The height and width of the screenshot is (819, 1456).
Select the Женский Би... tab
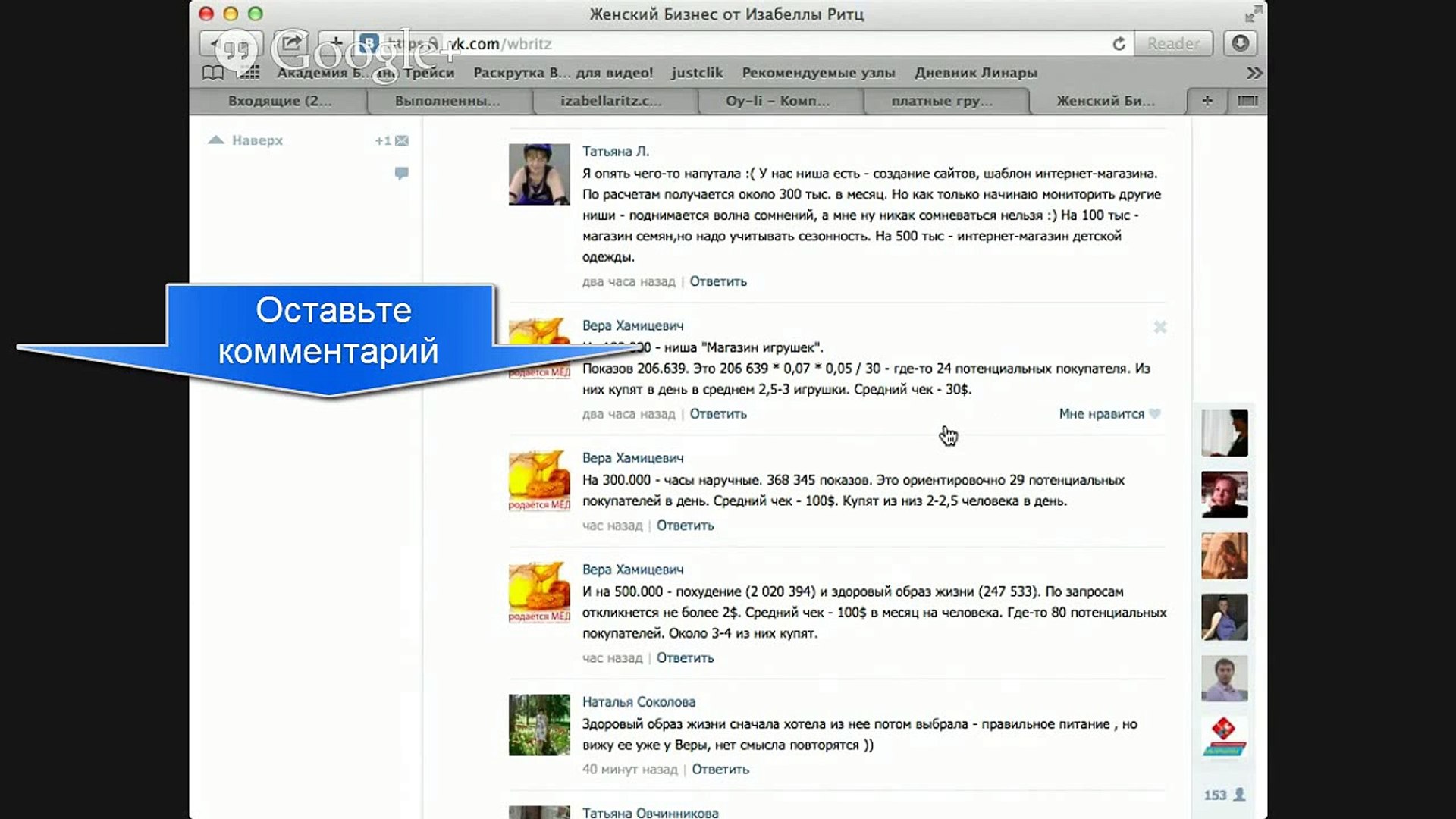[x=1106, y=101]
